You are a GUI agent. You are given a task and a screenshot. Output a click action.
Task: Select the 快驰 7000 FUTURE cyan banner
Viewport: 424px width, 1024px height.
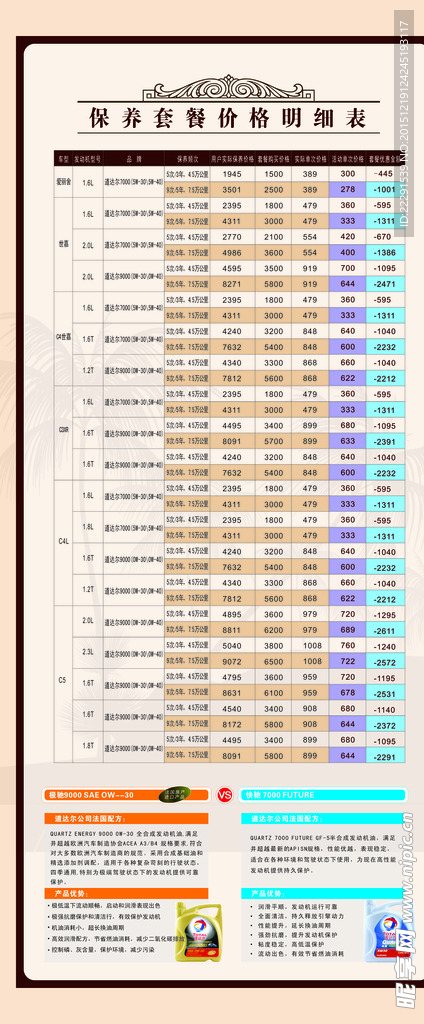click(323, 795)
